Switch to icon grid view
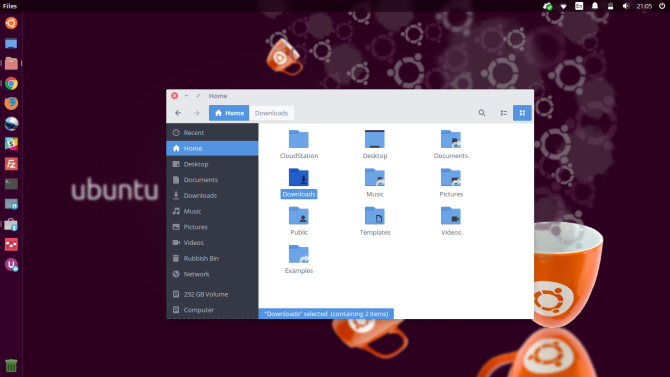This screenshot has height=377, width=670. coord(522,113)
